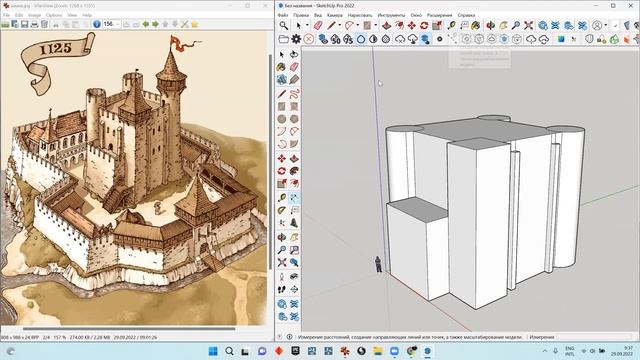
Task: Choose the Tape Measure tool in top toolbar
Action: click(451, 25)
